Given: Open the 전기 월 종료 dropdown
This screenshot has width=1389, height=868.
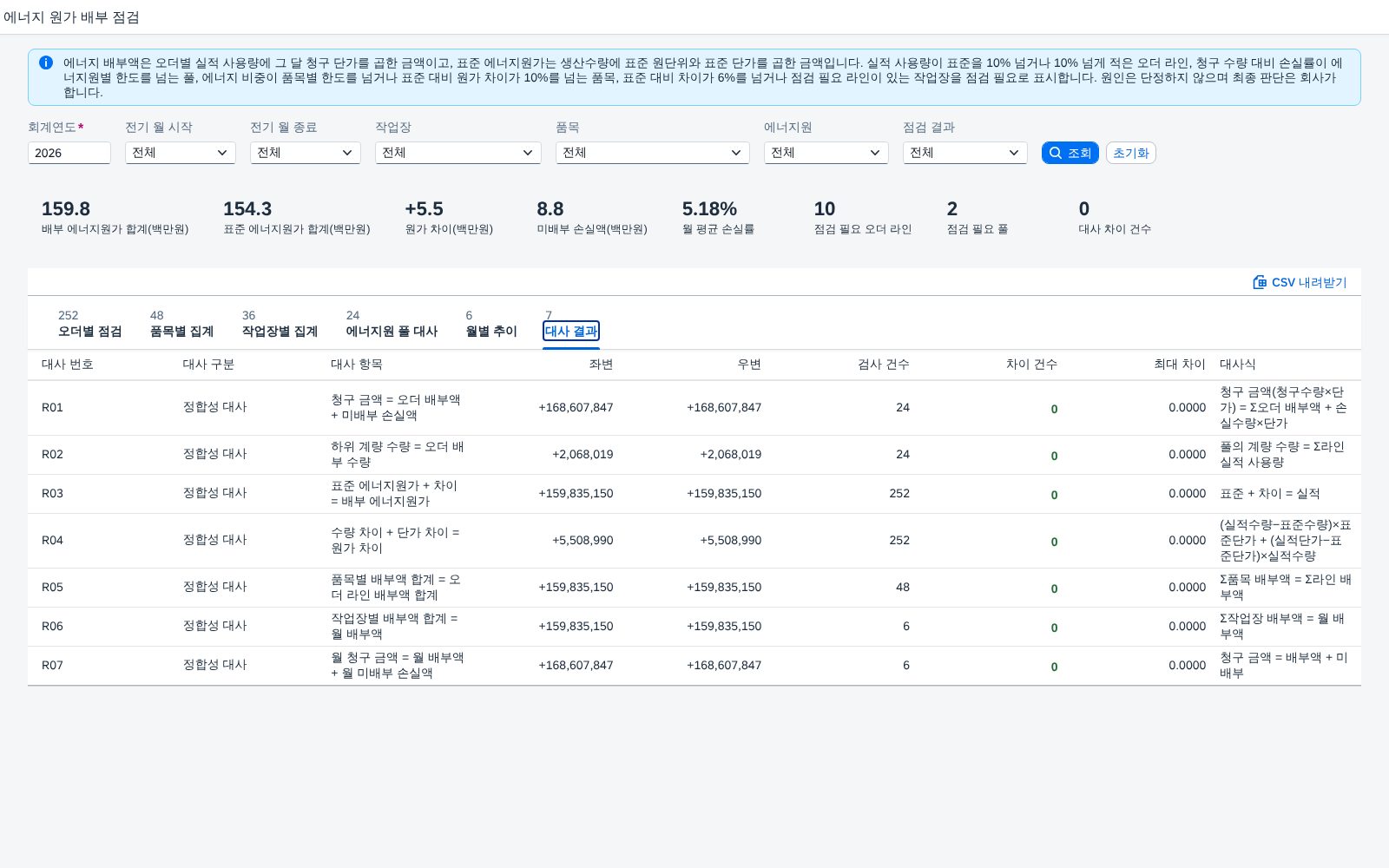Looking at the screenshot, I should click(x=306, y=153).
